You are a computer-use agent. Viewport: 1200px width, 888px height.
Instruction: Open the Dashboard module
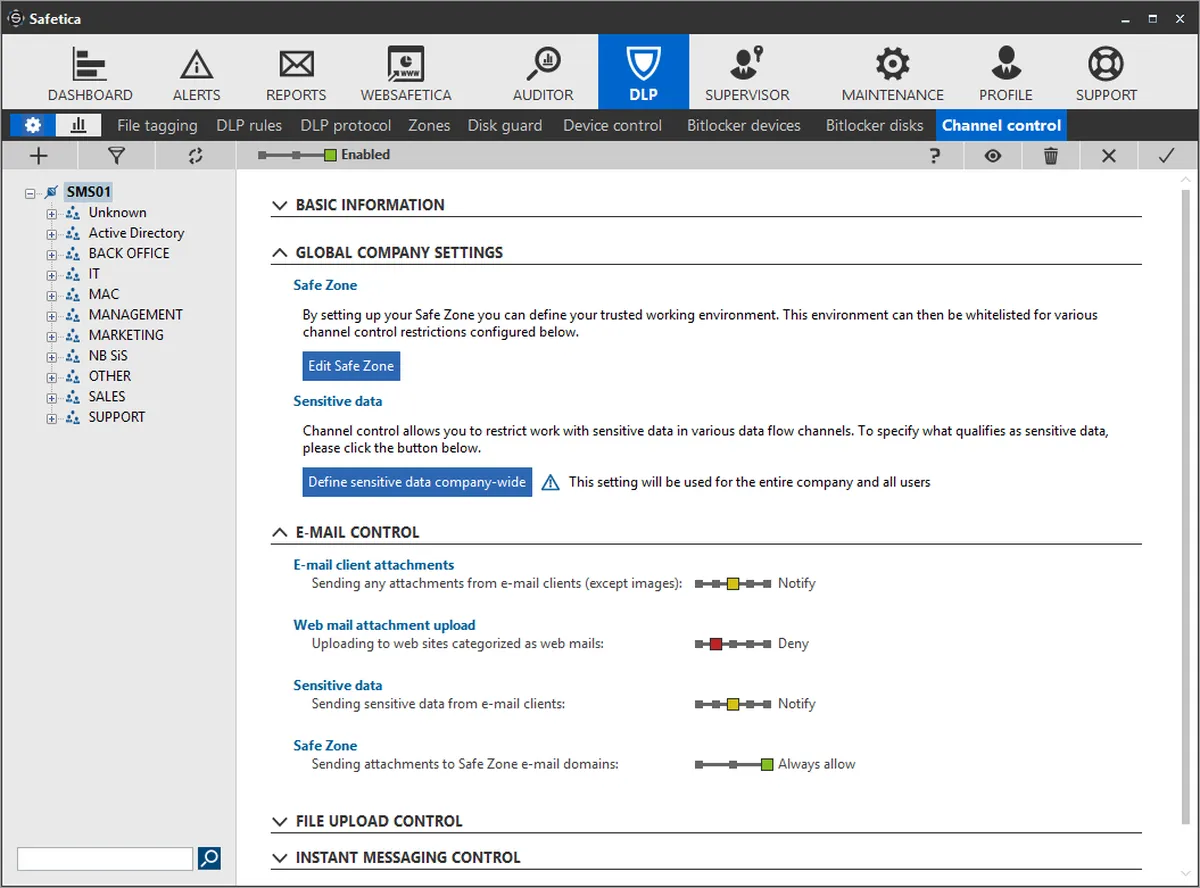pos(90,74)
